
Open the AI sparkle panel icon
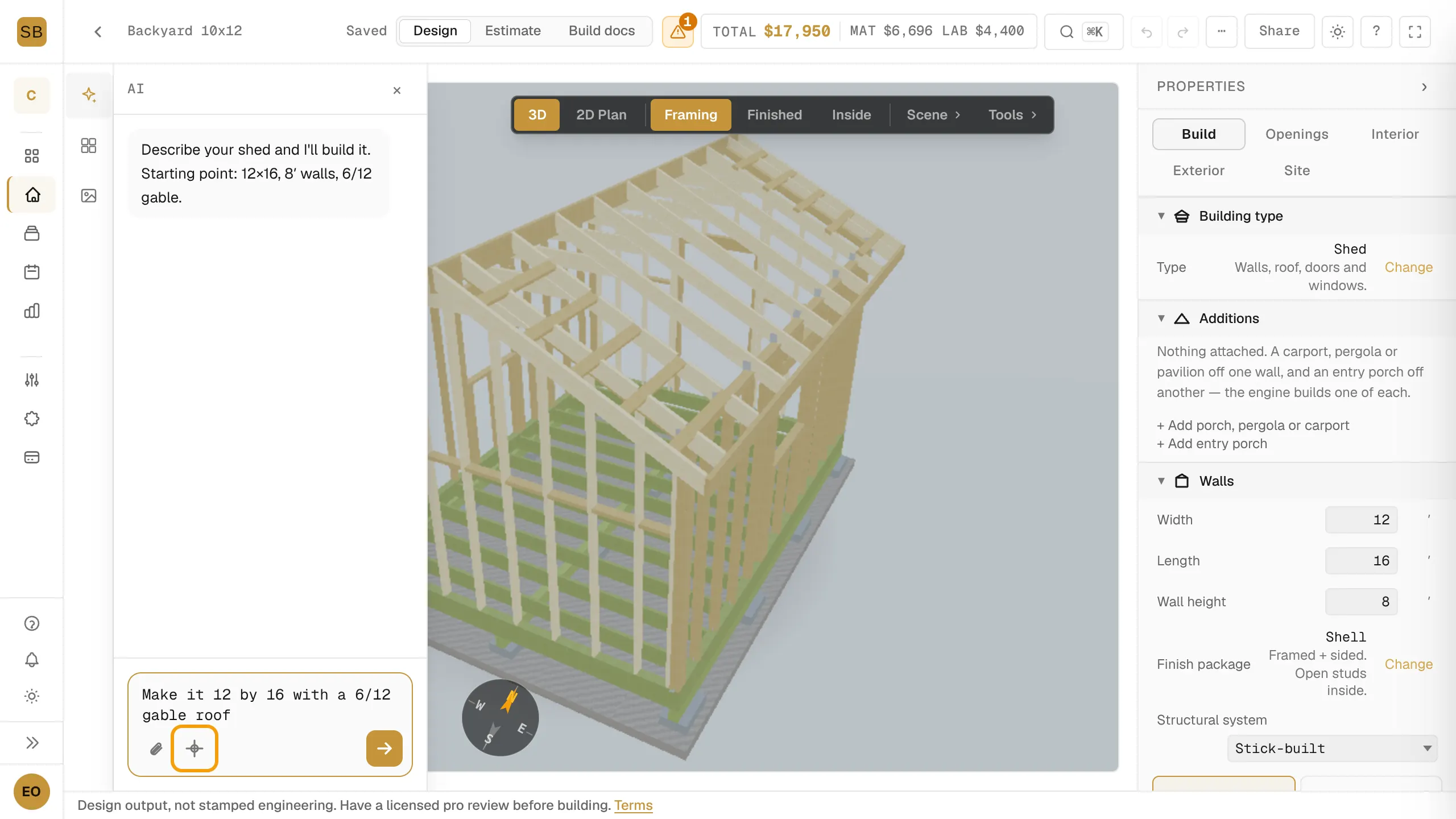[89, 94]
